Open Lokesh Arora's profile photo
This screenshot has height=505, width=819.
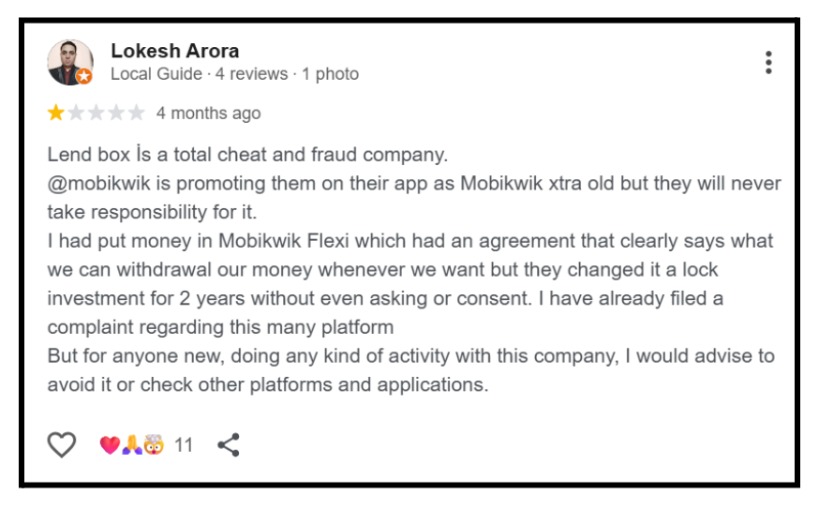pyautogui.click(x=69, y=61)
